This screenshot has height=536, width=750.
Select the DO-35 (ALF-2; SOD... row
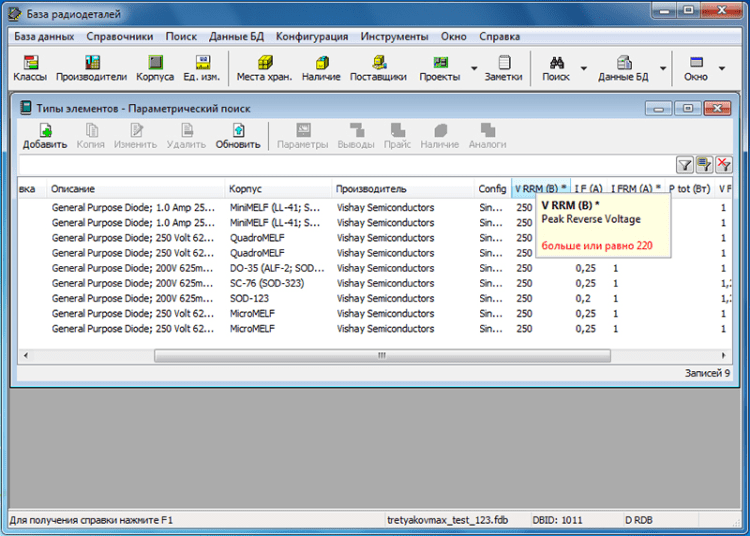375,268
